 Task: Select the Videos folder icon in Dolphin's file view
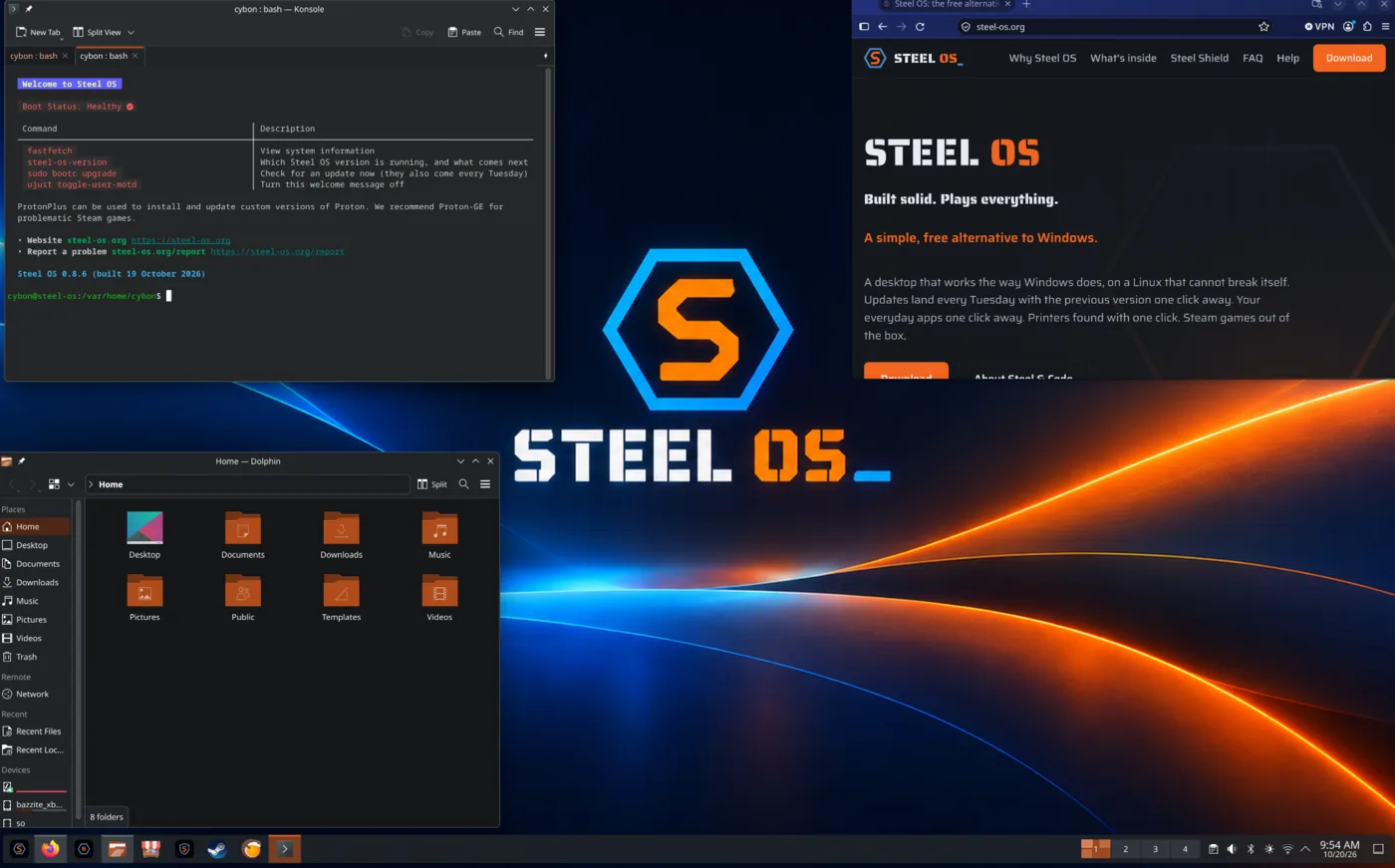click(439, 591)
